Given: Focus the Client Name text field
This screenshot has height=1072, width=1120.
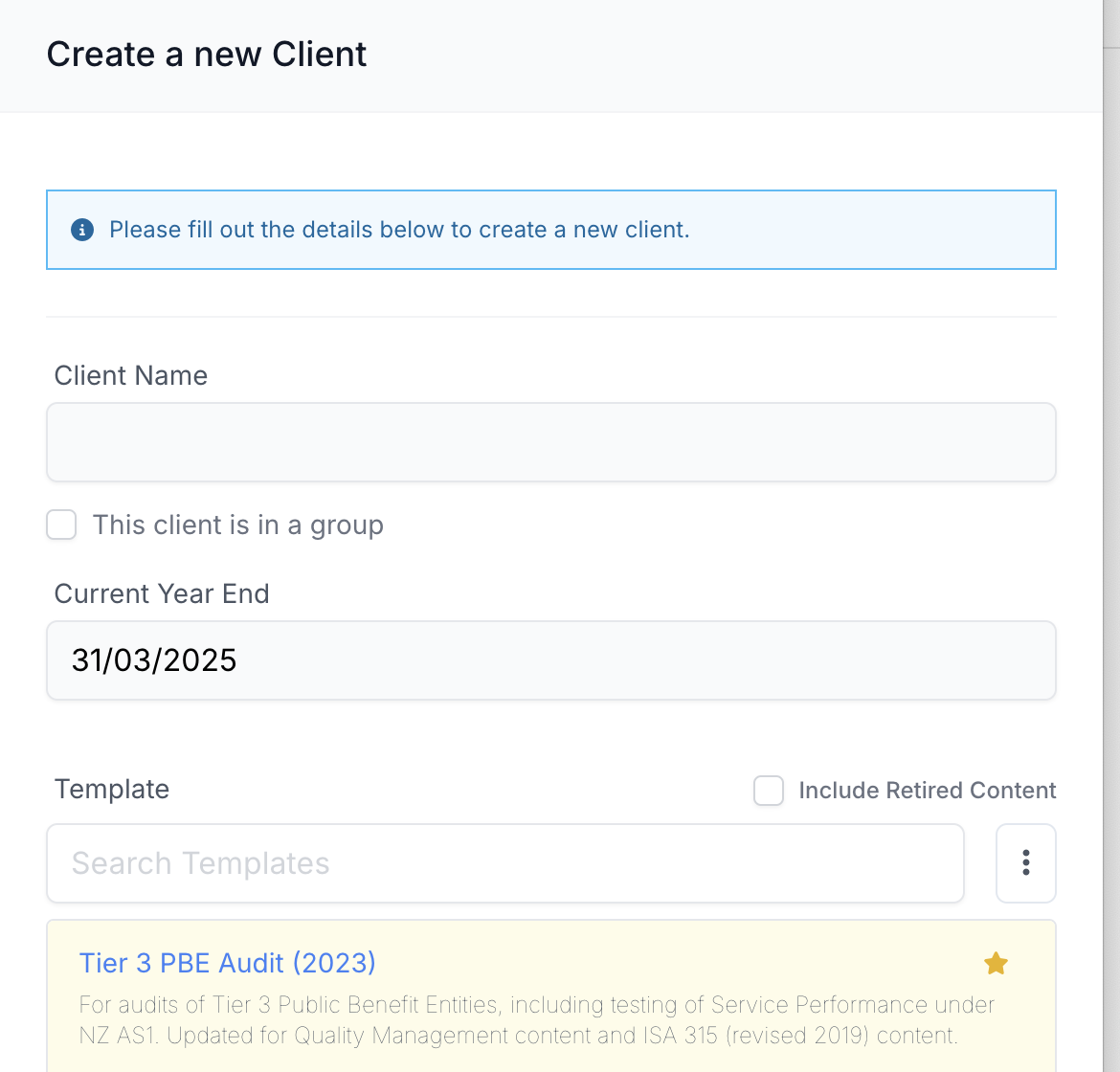Looking at the screenshot, I should tap(550, 442).
